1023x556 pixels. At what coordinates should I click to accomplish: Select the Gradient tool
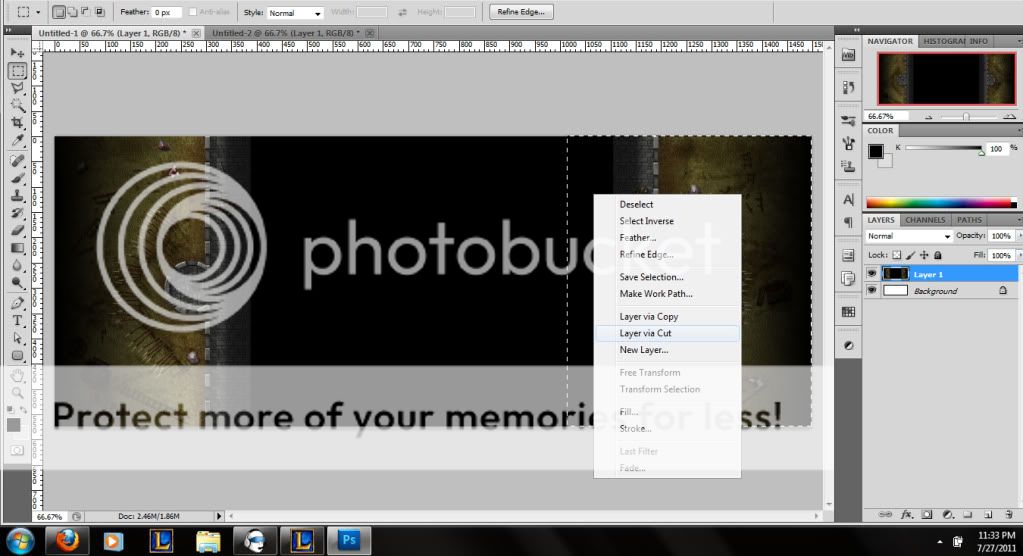(x=17, y=248)
